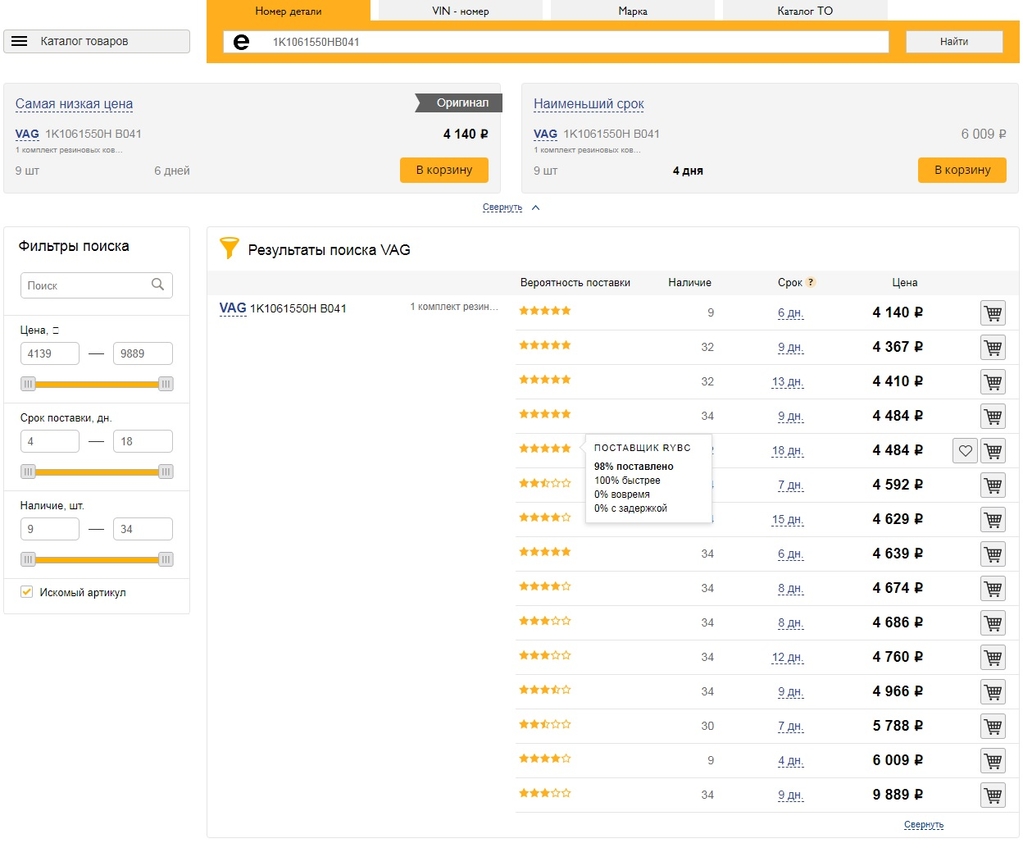Click В корзину in the Наименьший срок card

tap(962, 170)
